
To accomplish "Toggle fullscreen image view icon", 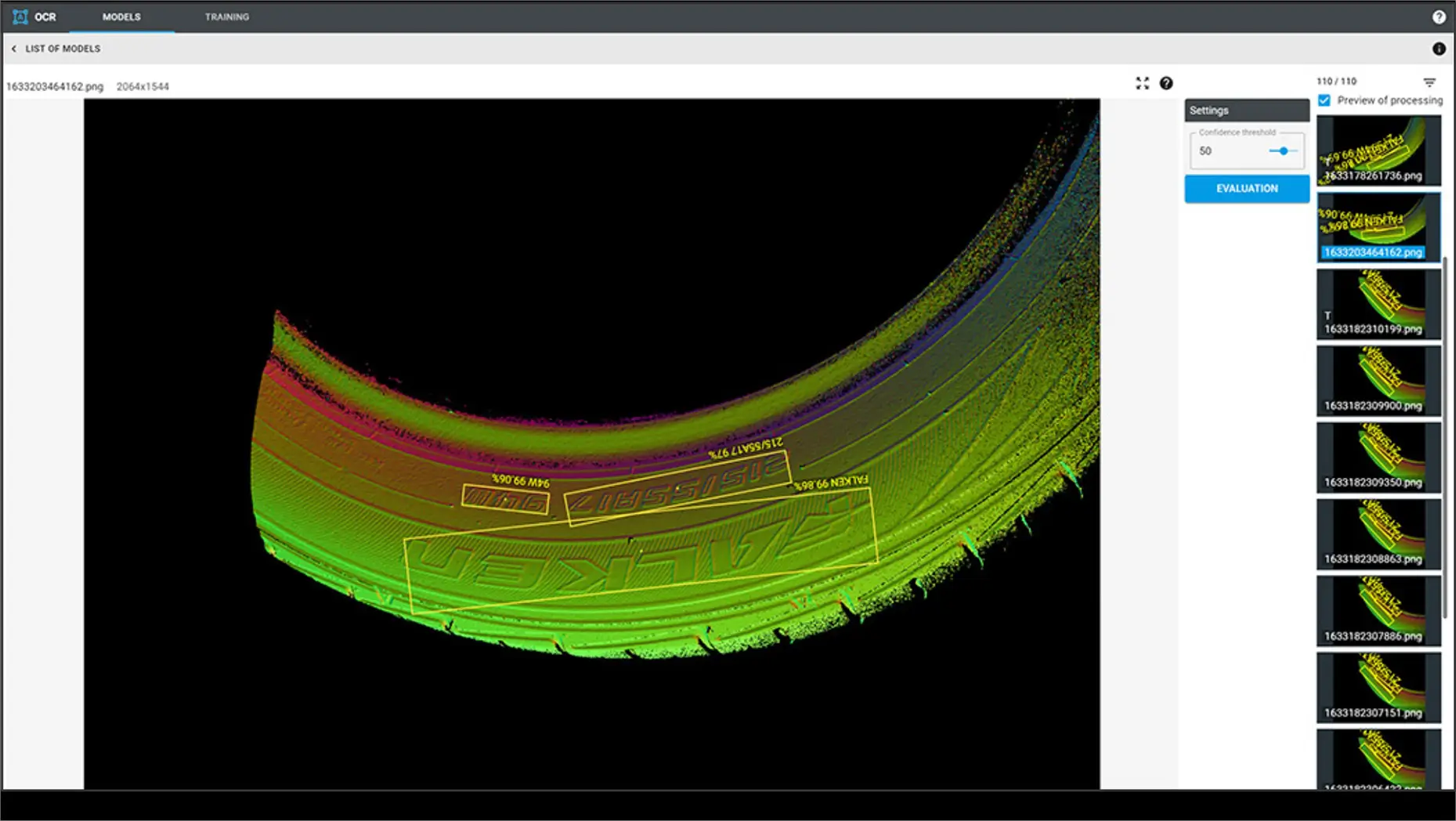I will point(1143,83).
